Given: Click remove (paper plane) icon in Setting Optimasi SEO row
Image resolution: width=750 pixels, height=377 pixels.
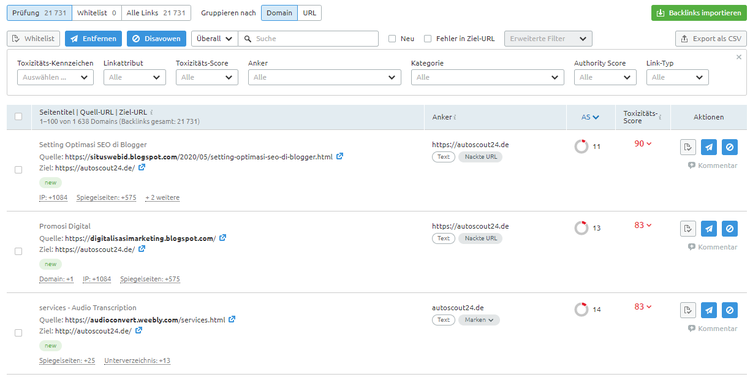Looking at the screenshot, I should pyautogui.click(x=709, y=147).
